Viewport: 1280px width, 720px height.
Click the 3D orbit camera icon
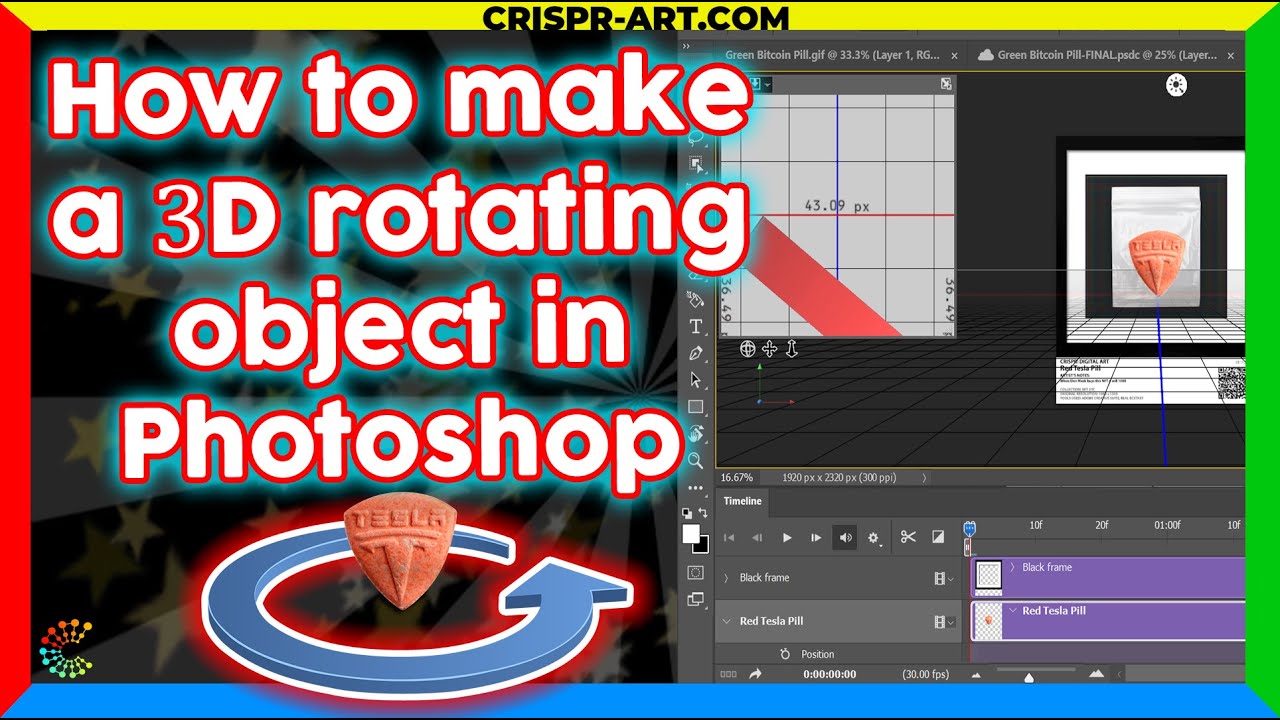tap(747, 349)
